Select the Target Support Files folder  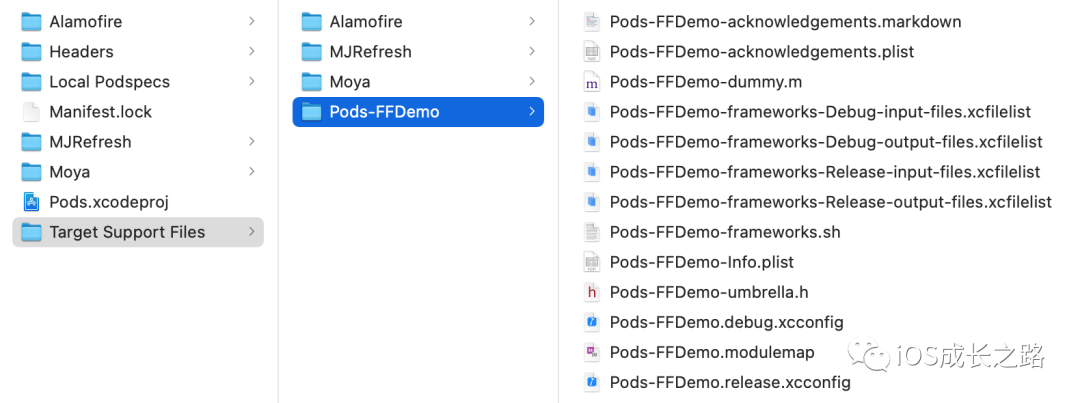click(x=138, y=232)
